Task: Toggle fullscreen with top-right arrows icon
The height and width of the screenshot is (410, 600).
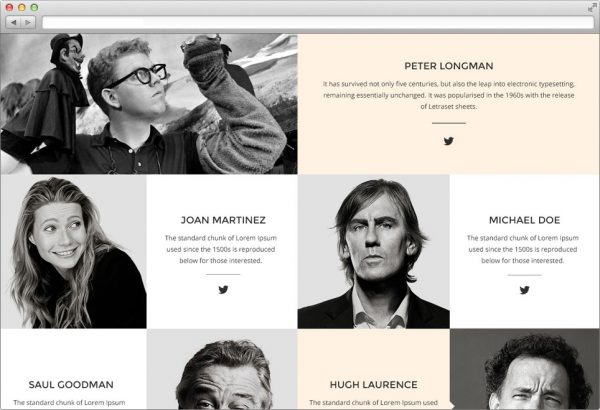Action: [x=592, y=7]
